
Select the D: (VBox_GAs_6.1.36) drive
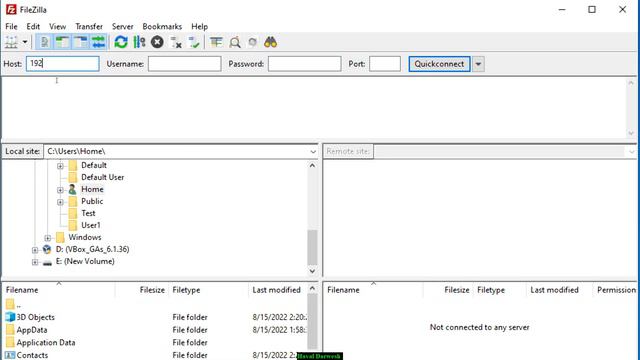coord(92,249)
